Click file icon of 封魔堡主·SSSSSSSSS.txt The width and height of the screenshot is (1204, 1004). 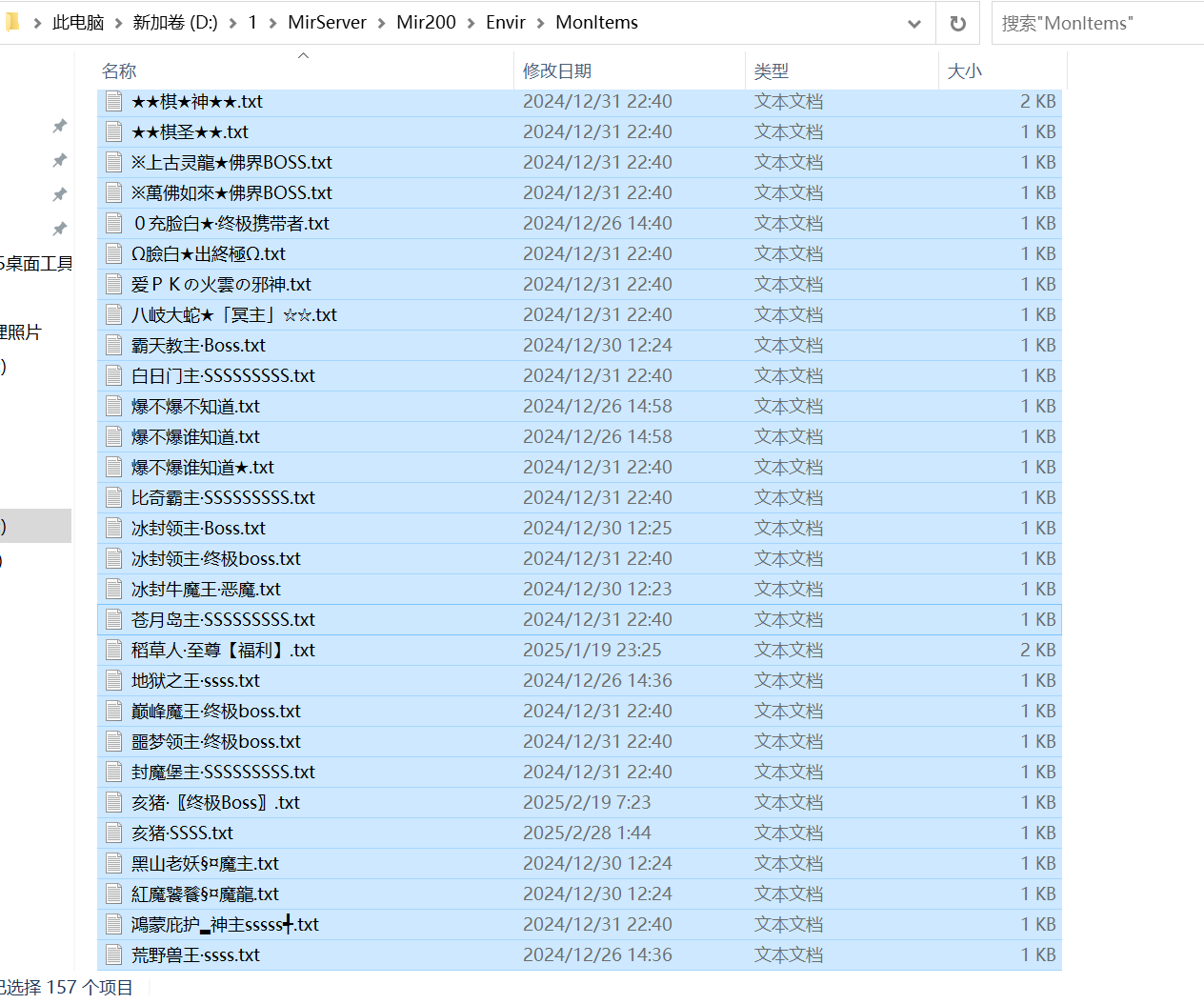click(x=114, y=772)
